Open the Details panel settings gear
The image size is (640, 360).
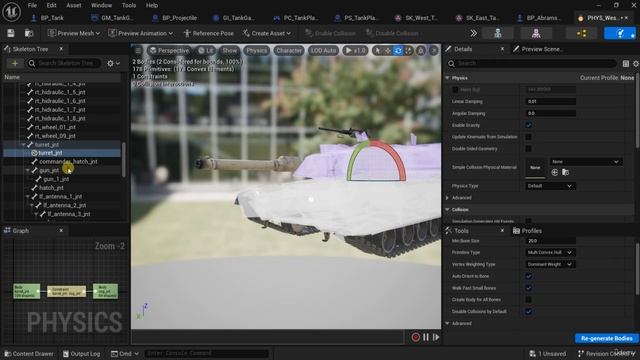(x=636, y=63)
